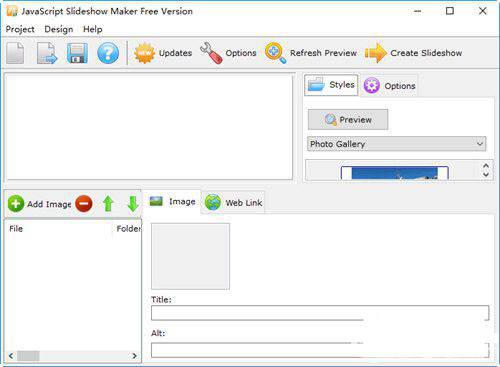Click the Folder column header
Viewport: 500px width, 367px height.
click(x=128, y=229)
